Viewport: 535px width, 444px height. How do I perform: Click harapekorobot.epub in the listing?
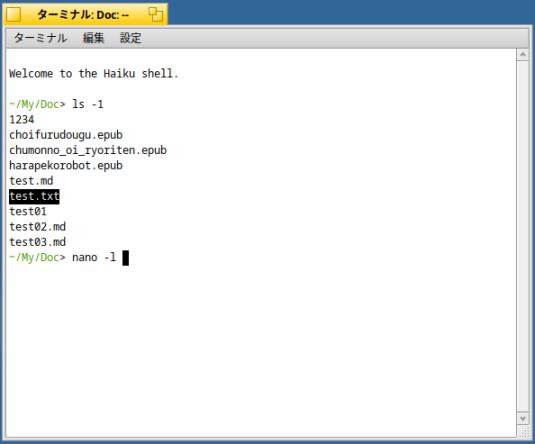coord(66,166)
